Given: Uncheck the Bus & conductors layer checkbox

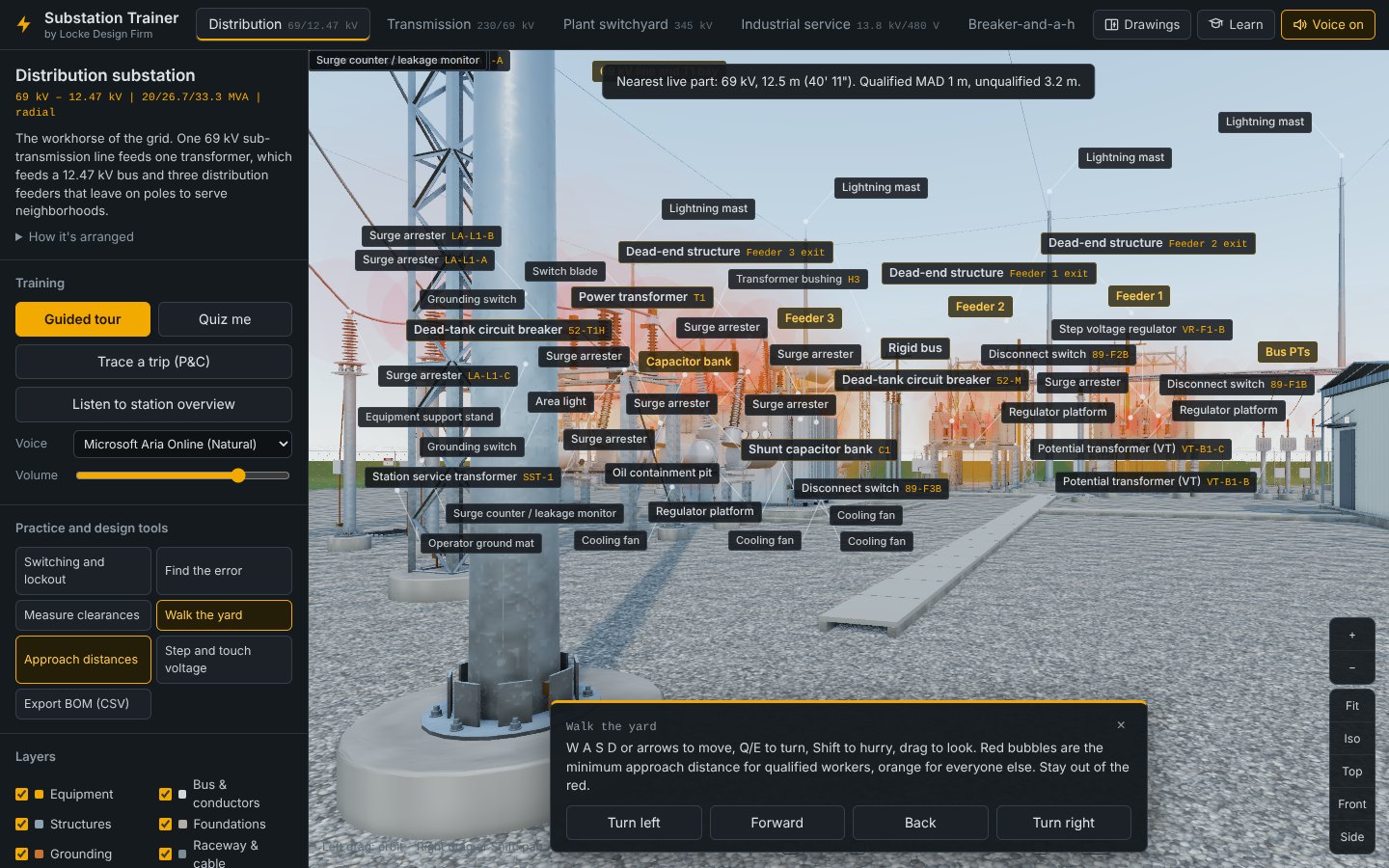Looking at the screenshot, I should coord(165,794).
